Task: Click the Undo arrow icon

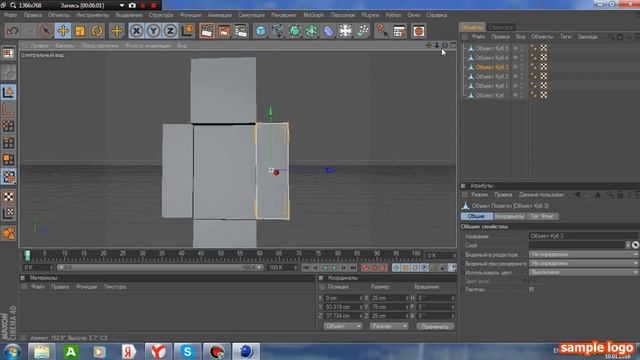Action: click(x=13, y=31)
